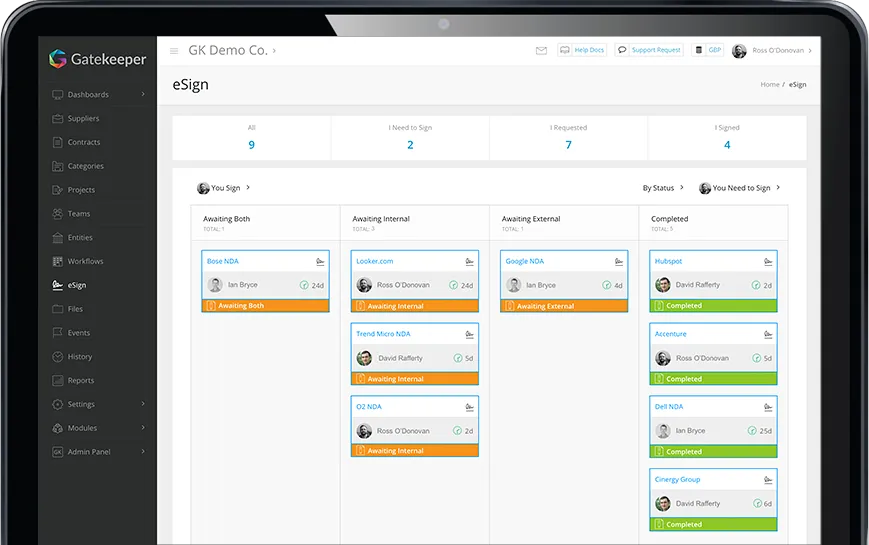Open the GK Demo Co. company dropdown
This screenshot has width=869, height=545.
pos(232,50)
